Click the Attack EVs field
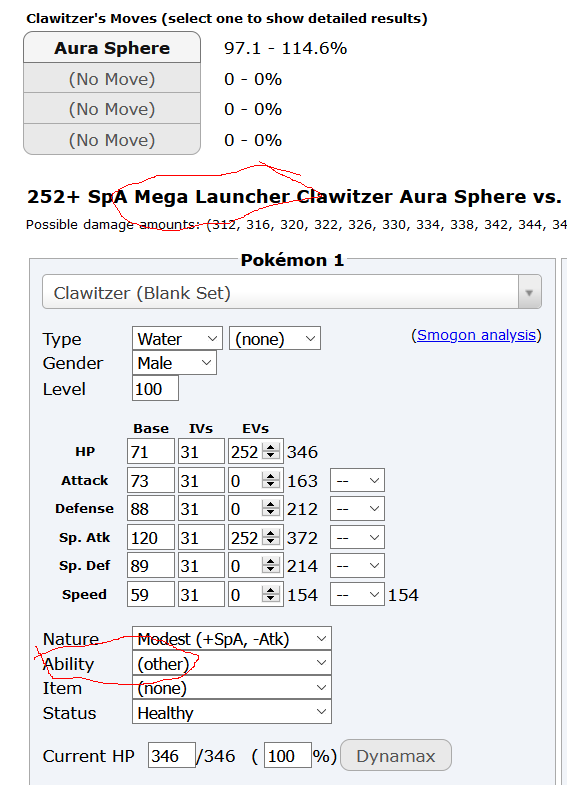 point(255,481)
